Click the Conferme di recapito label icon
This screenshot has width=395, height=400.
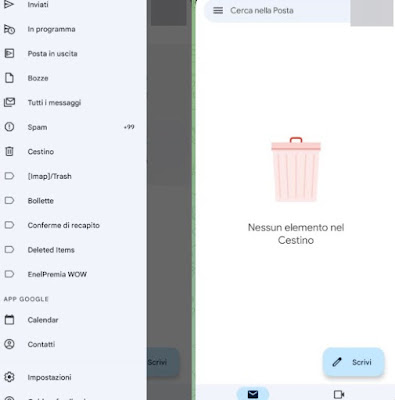click(x=9, y=225)
